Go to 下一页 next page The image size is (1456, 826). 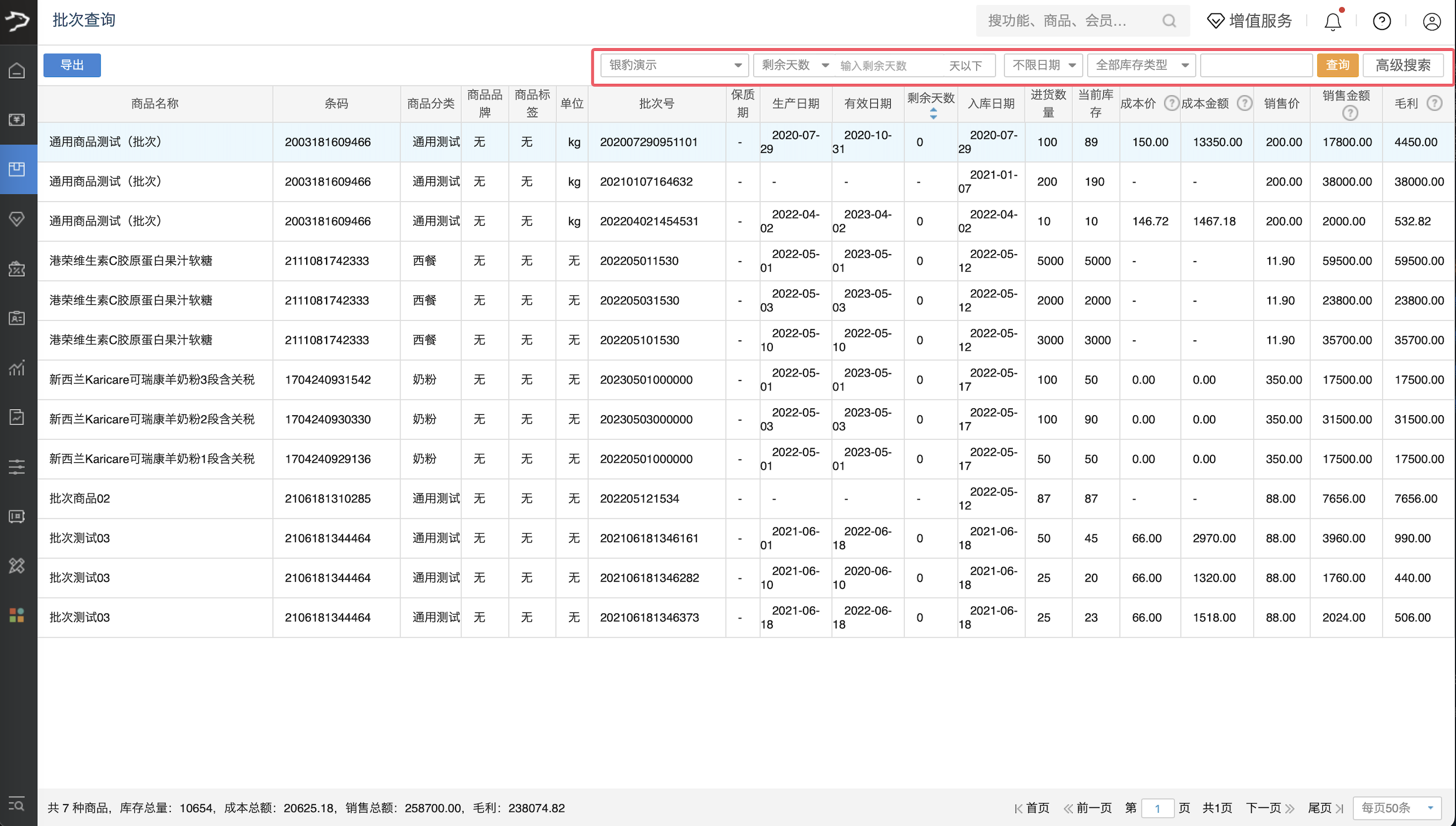pos(1270,808)
